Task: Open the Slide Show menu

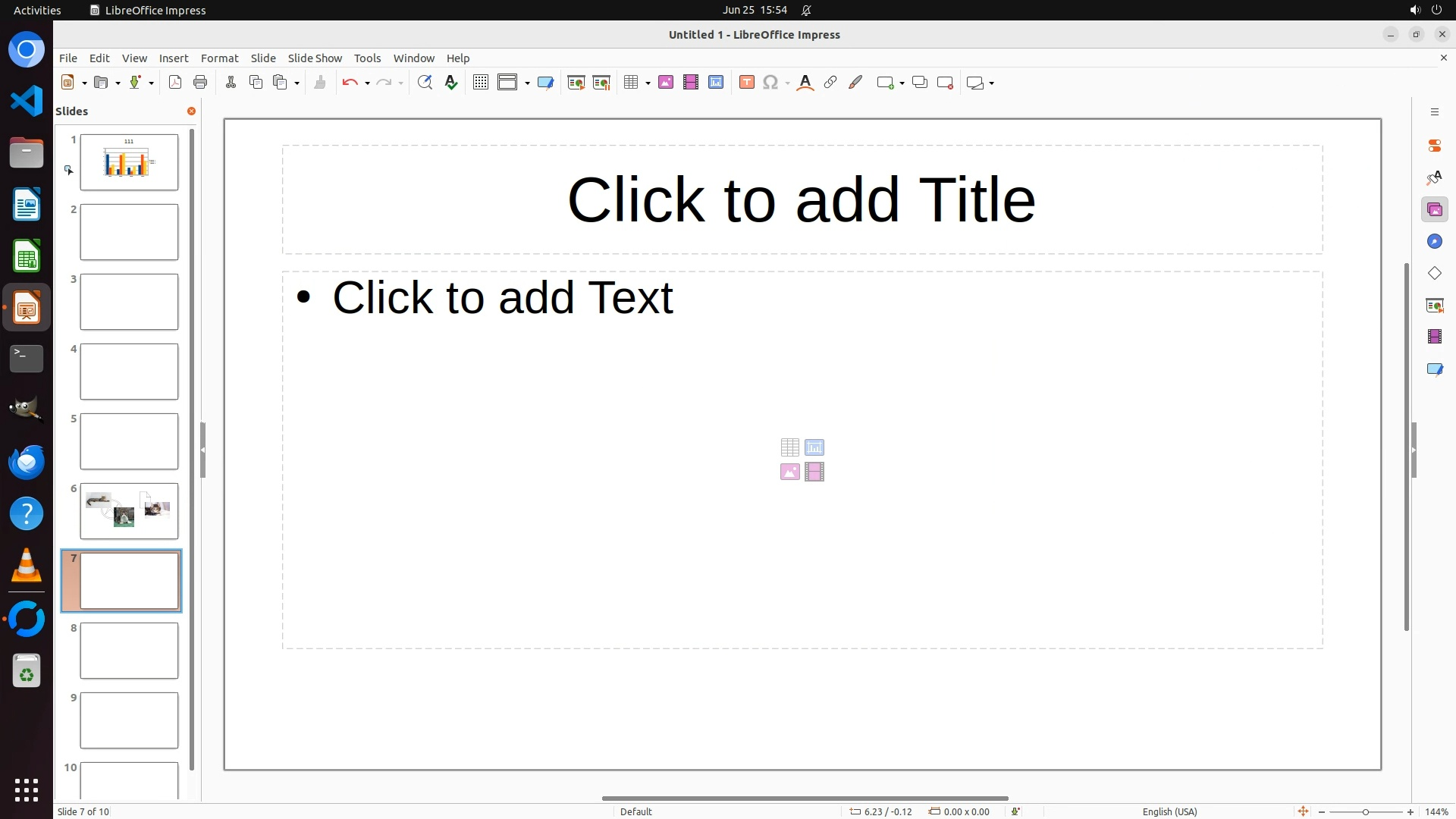Action: click(315, 58)
